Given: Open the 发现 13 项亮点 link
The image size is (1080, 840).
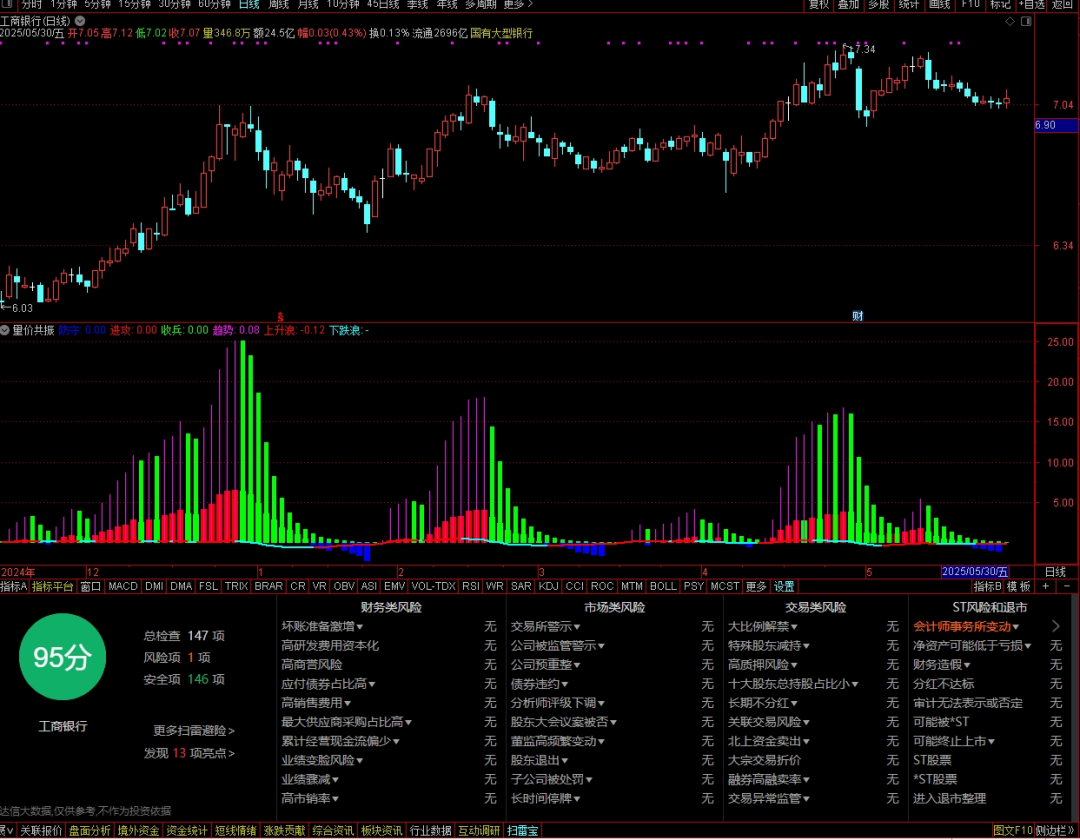Looking at the screenshot, I should coord(189,753).
